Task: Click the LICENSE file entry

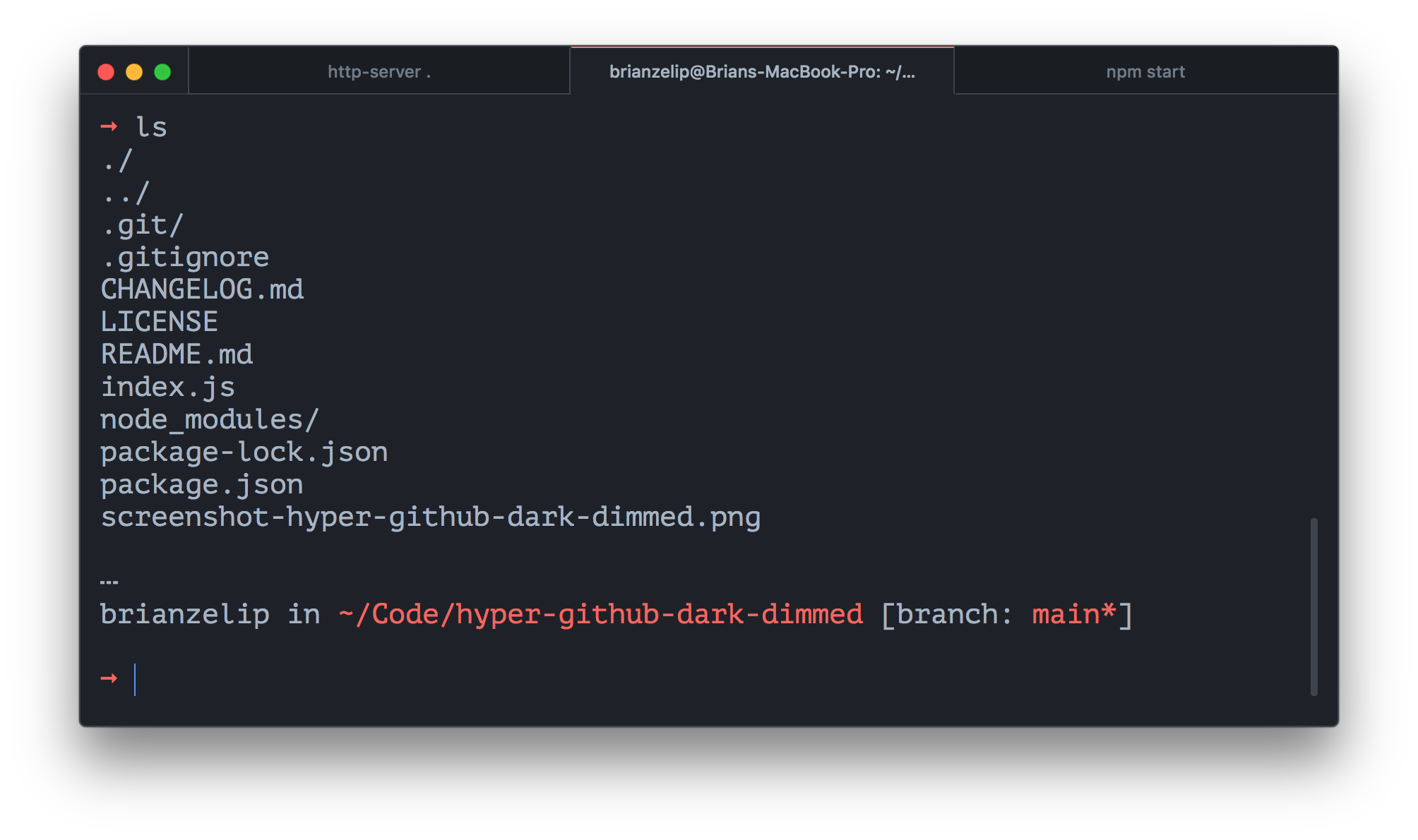Action: tap(159, 322)
